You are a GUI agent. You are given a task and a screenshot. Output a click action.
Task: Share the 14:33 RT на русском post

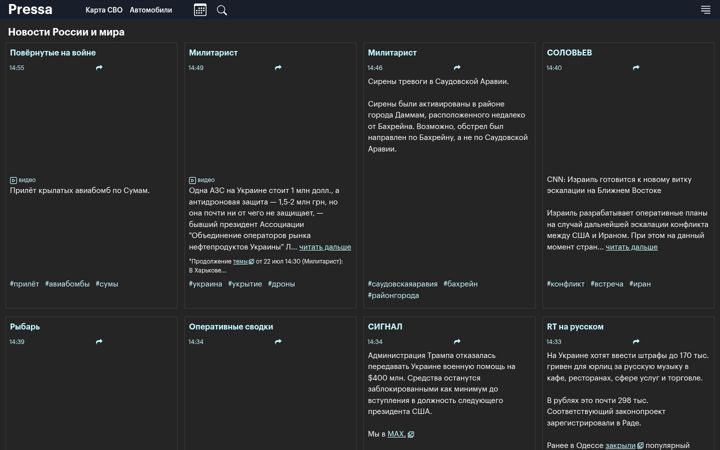[x=636, y=342]
